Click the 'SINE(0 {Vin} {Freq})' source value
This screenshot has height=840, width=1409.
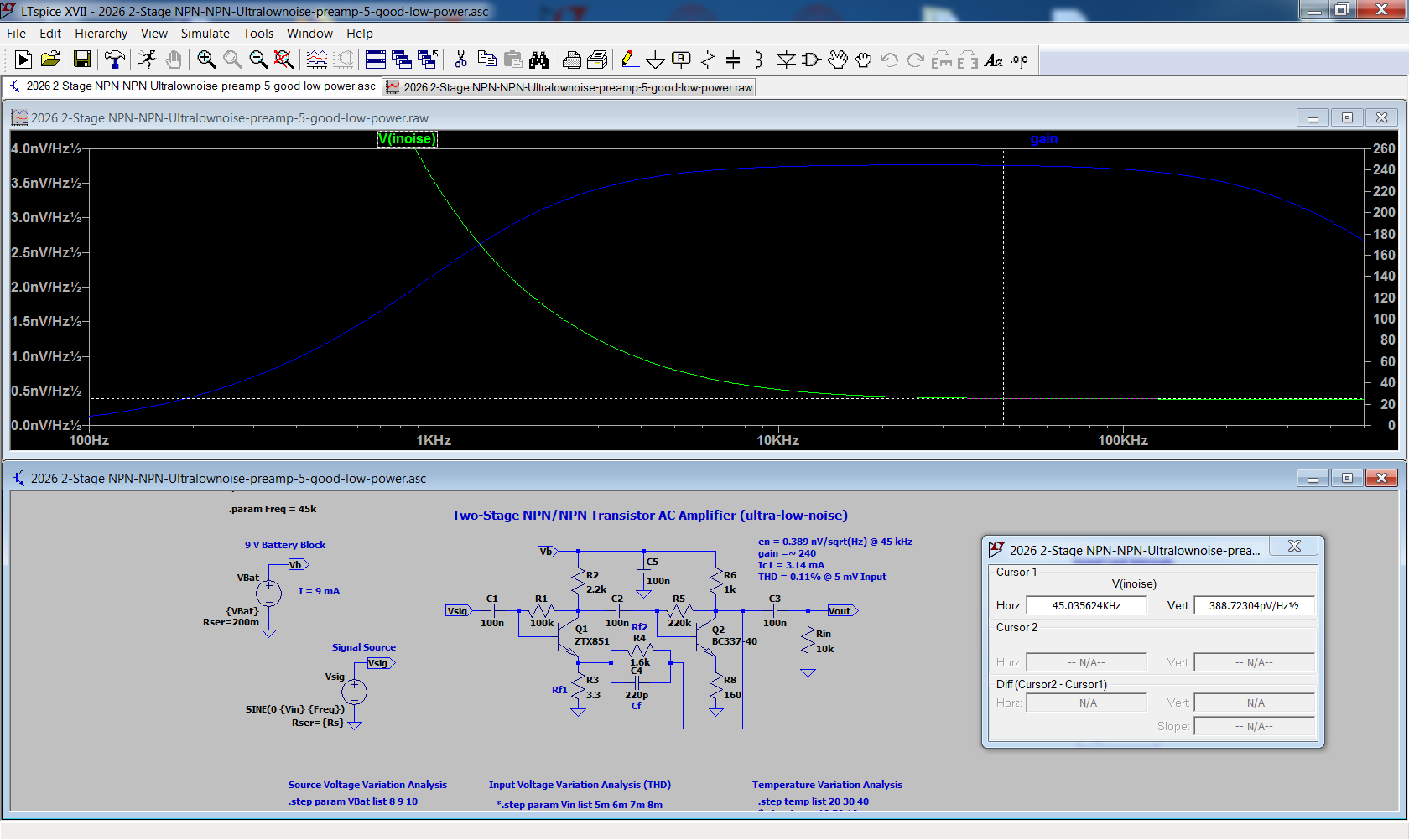click(294, 709)
